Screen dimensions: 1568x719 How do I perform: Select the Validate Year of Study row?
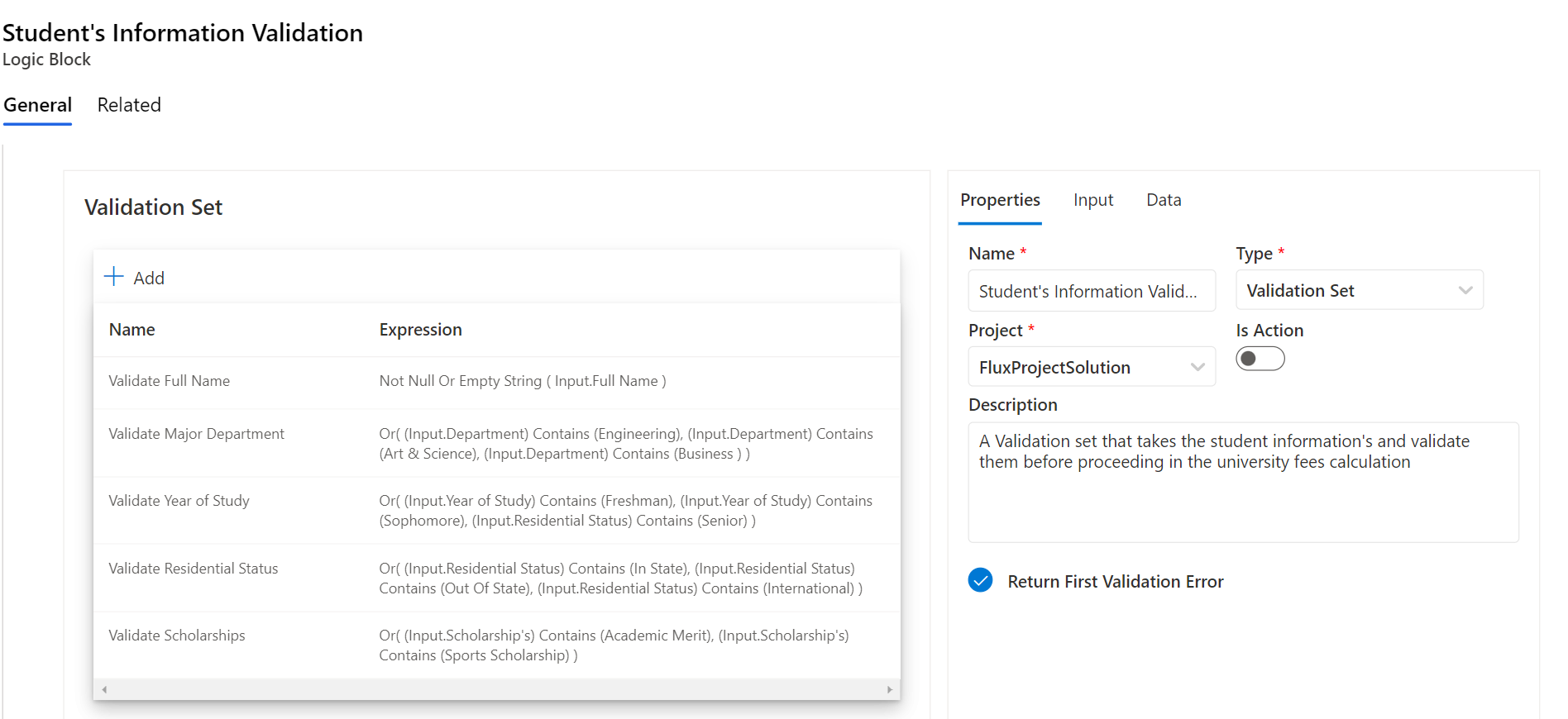point(496,510)
